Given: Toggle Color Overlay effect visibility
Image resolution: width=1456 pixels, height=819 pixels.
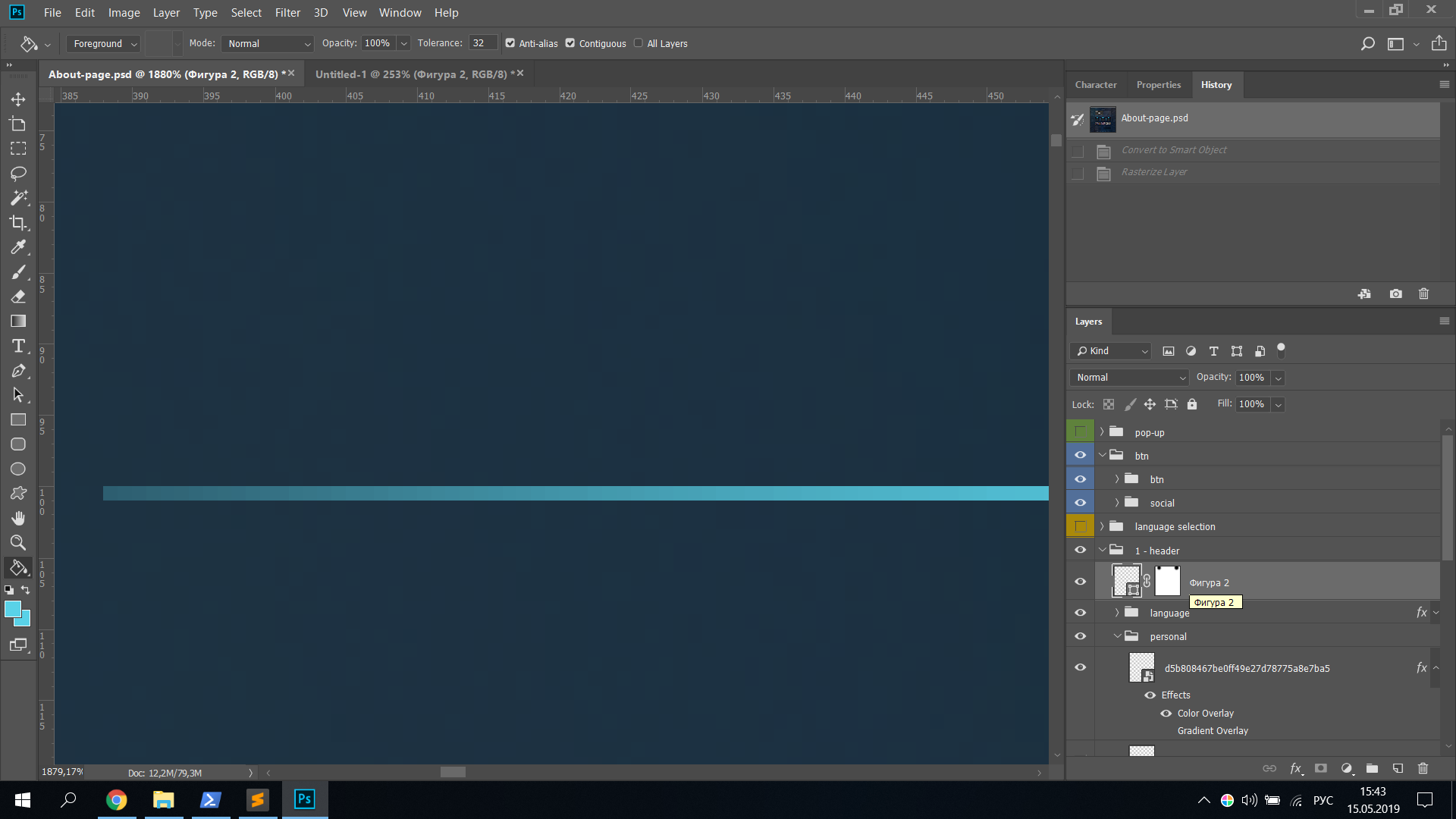Looking at the screenshot, I should point(1166,713).
